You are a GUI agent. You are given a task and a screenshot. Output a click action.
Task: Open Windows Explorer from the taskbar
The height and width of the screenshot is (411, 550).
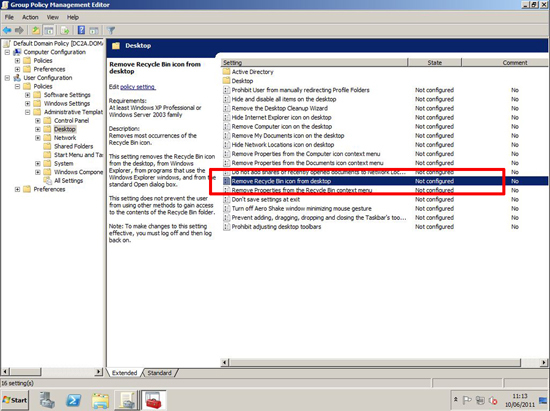click(100, 400)
